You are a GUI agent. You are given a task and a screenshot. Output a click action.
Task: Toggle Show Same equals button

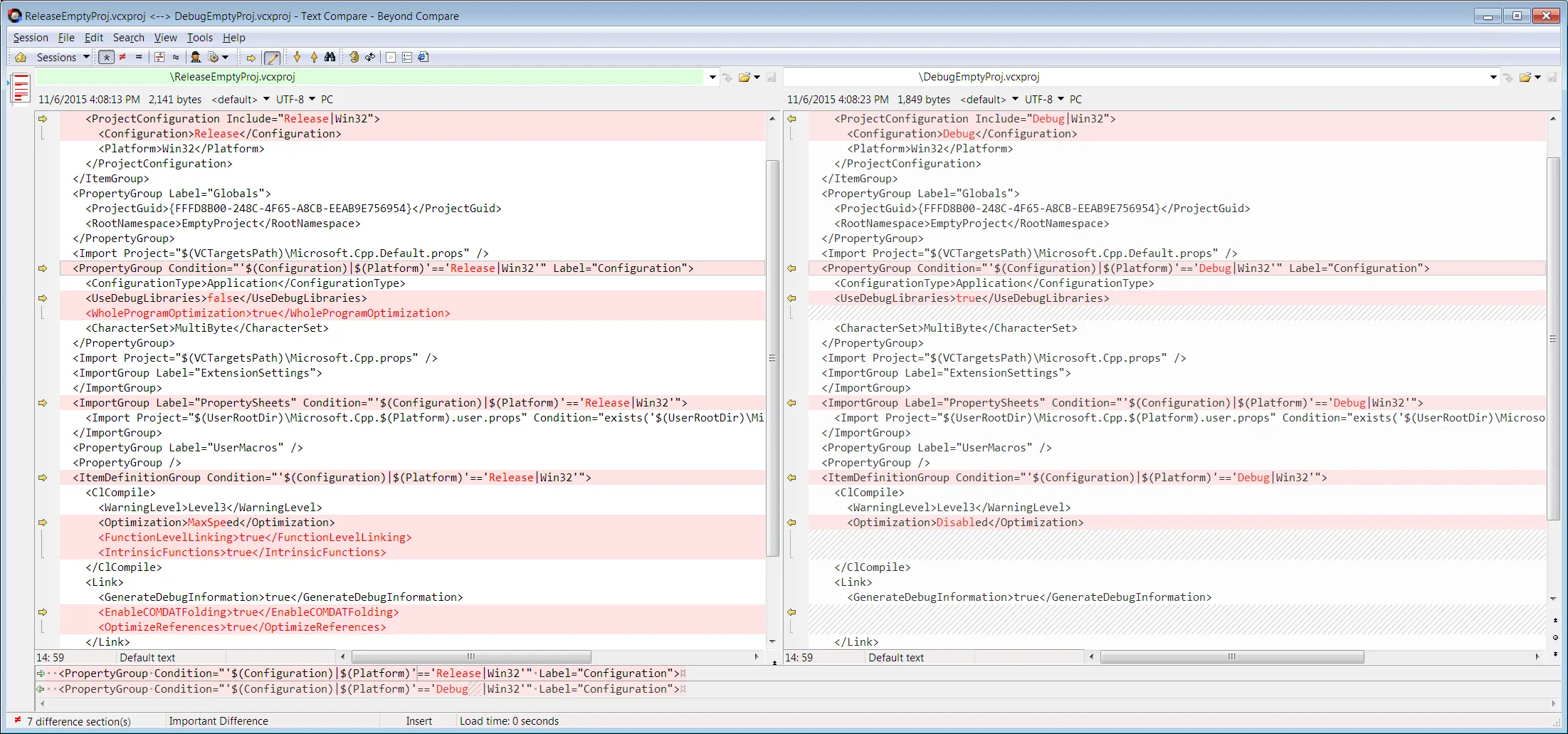point(139,57)
